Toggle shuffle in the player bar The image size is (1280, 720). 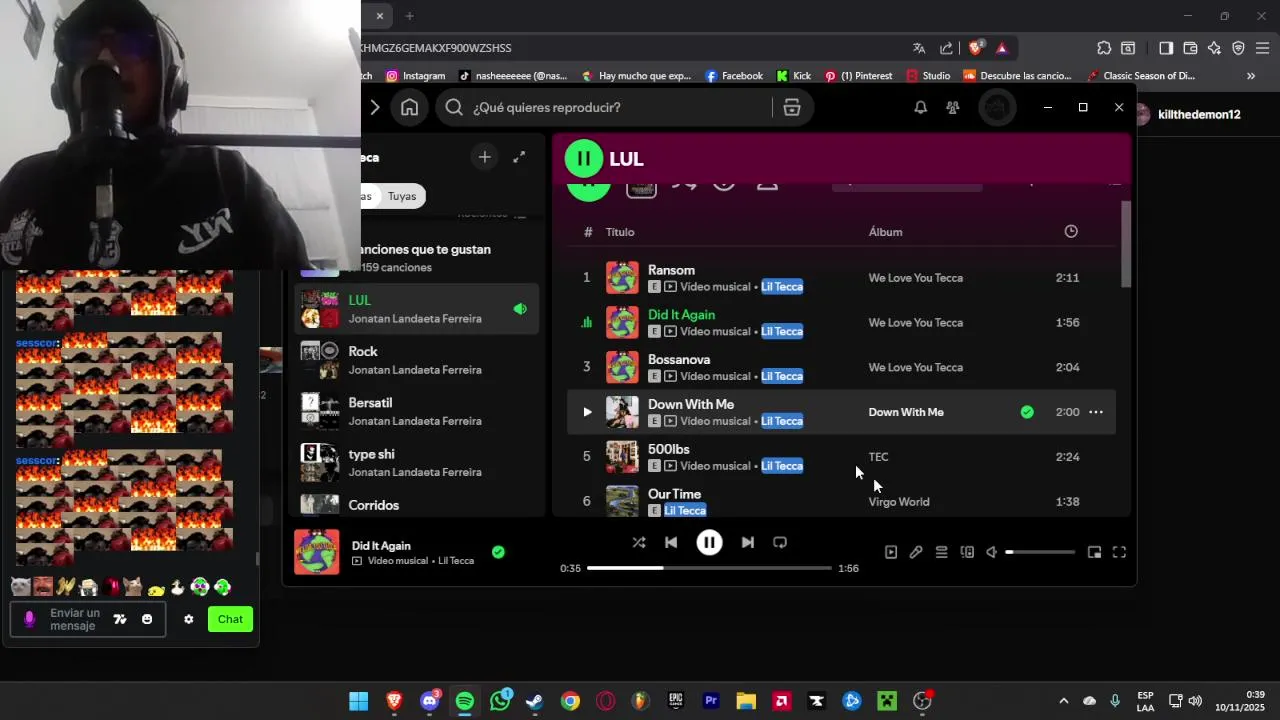639,542
